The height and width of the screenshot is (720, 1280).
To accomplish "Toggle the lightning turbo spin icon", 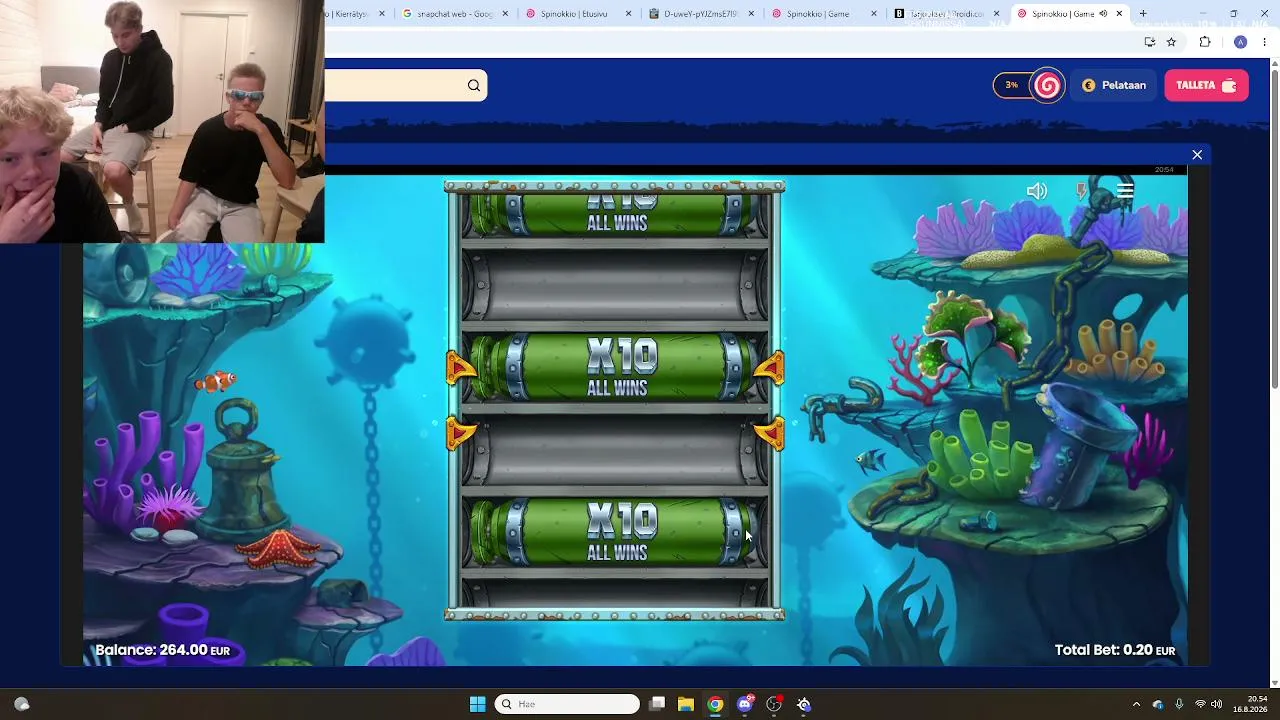I will [x=1081, y=191].
